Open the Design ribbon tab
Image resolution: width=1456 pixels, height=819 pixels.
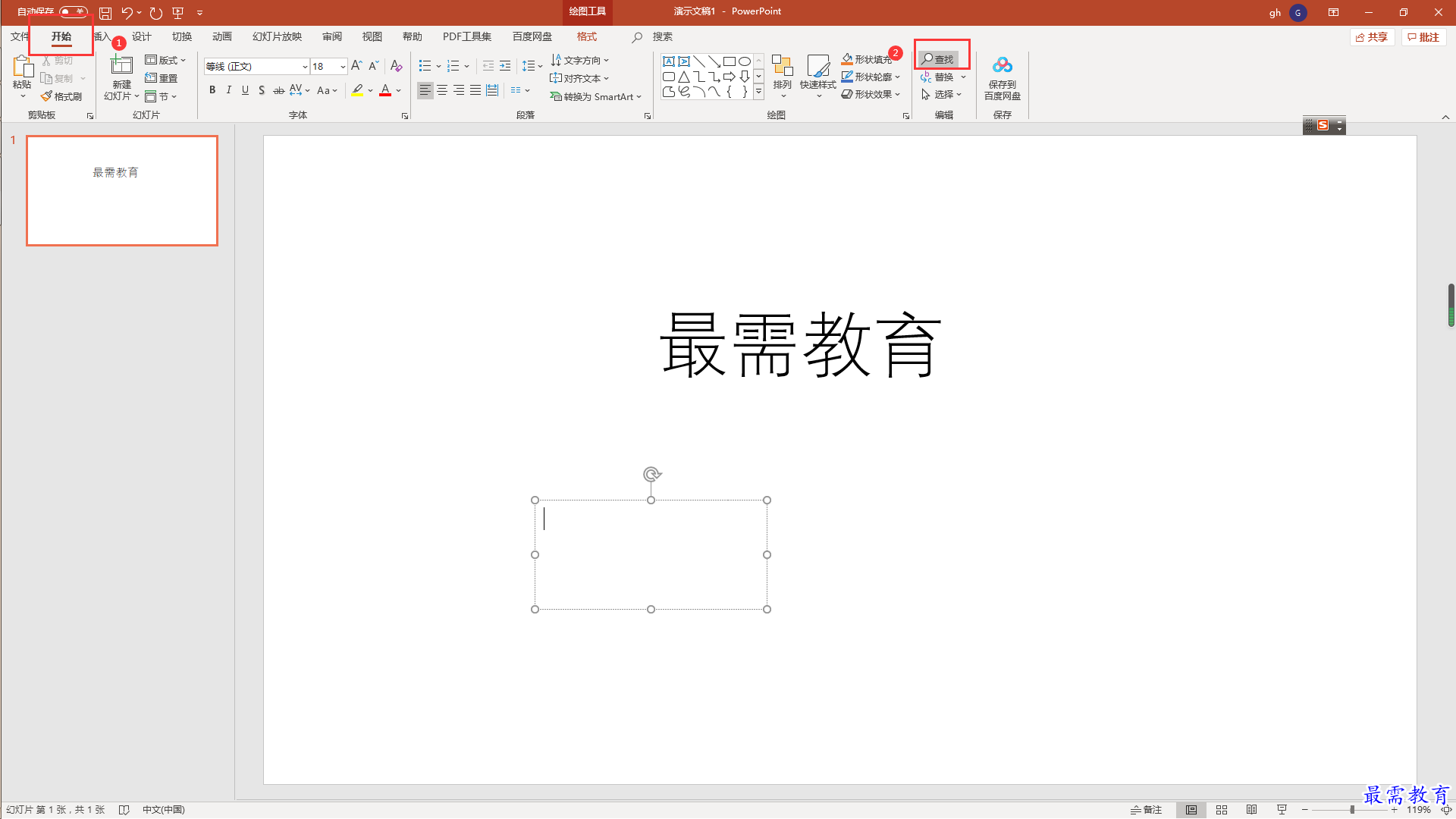(x=142, y=36)
